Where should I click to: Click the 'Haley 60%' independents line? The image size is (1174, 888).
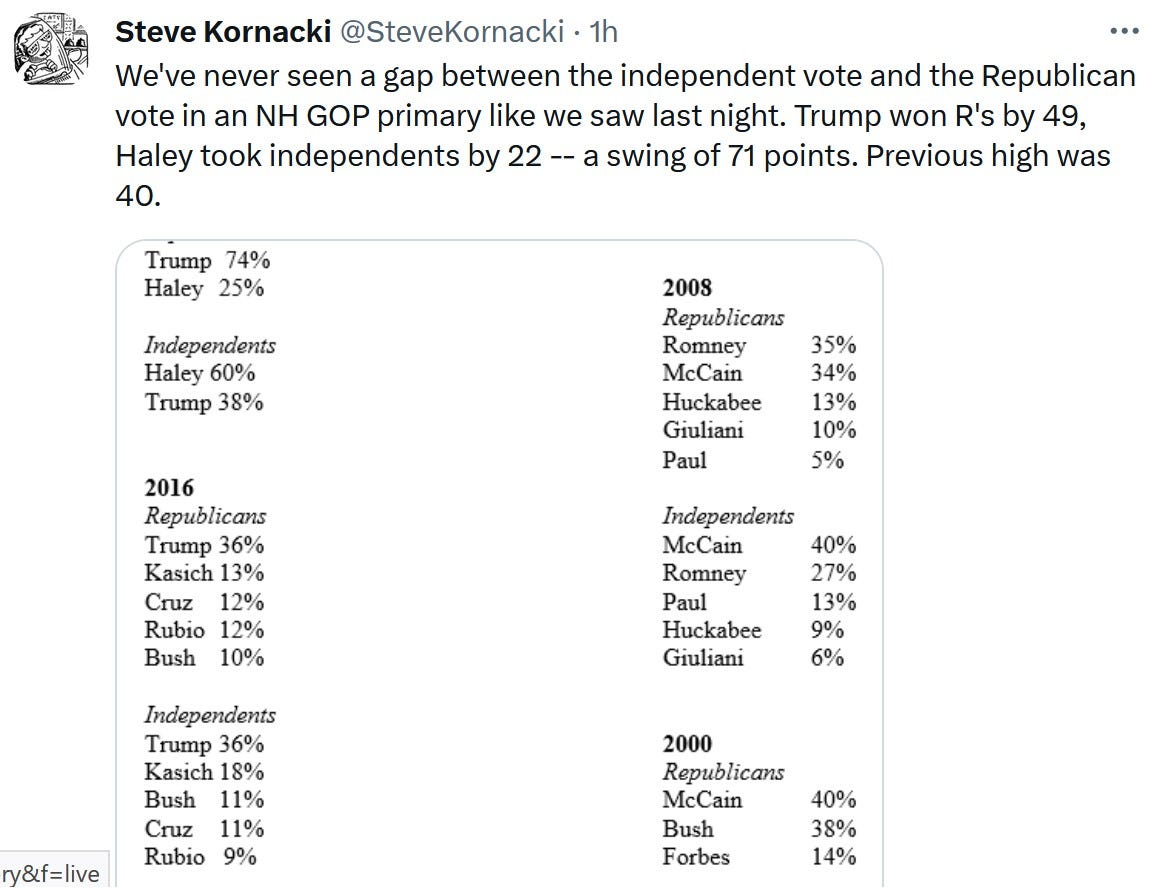(x=200, y=373)
